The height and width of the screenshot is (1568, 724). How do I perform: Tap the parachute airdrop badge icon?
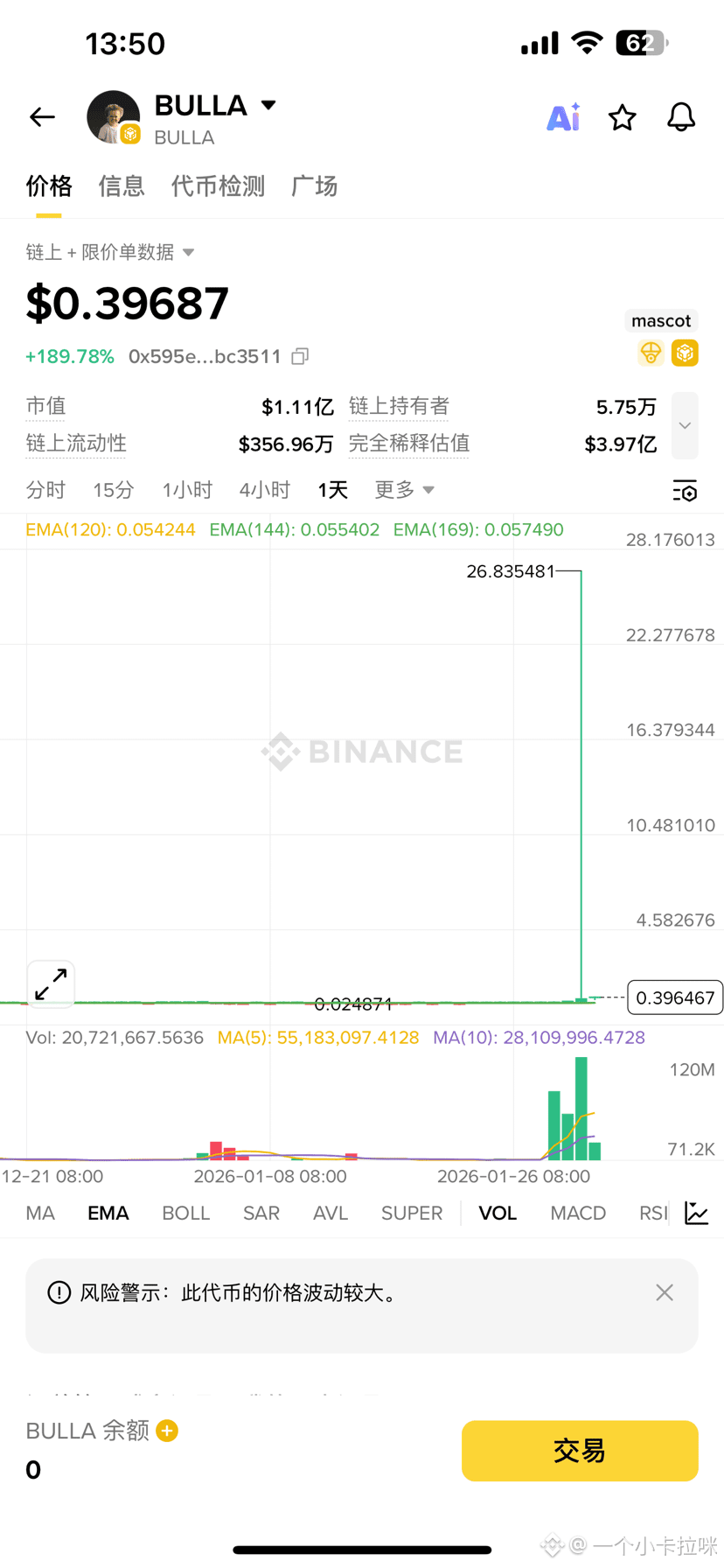[x=651, y=353]
